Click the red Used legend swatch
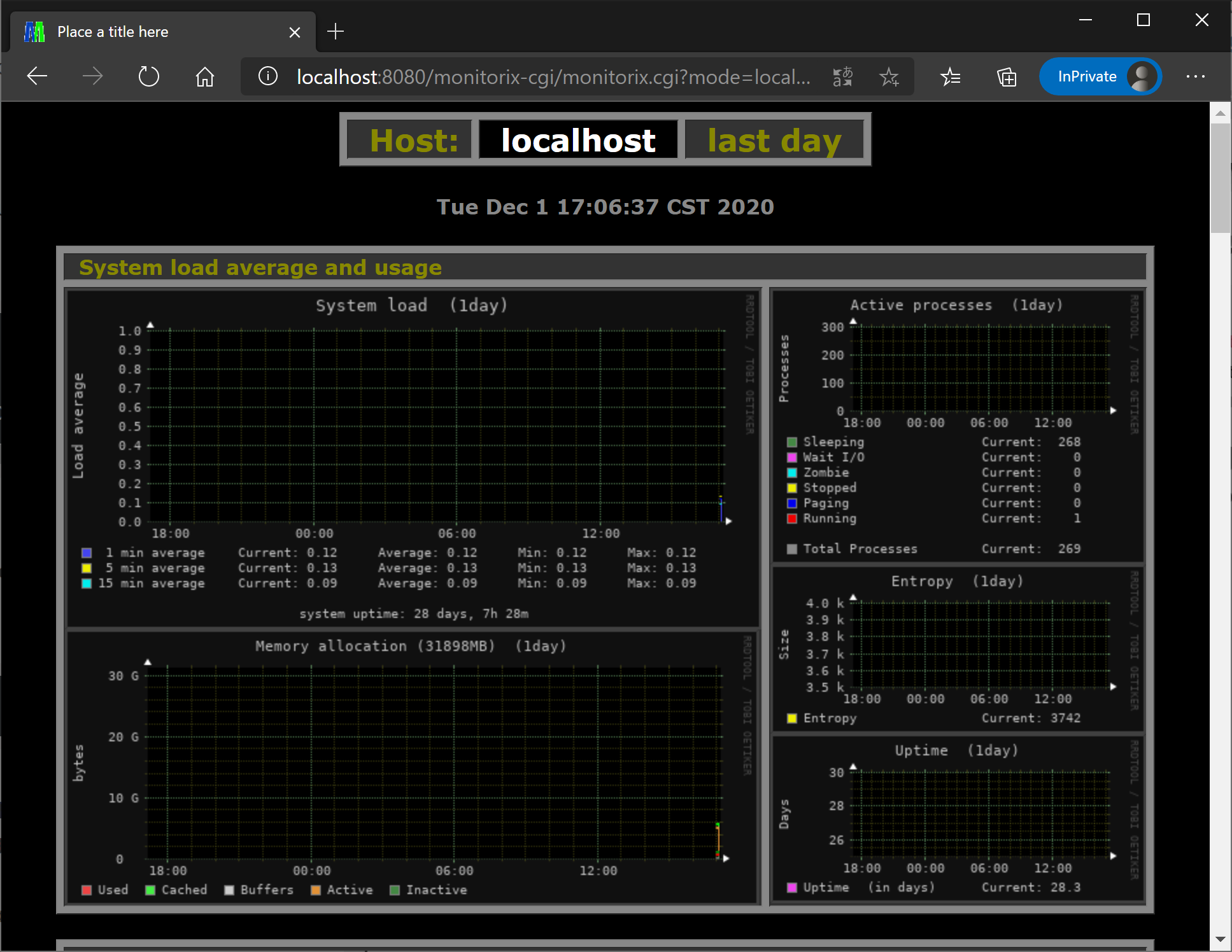1232x952 pixels. tap(87, 890)
